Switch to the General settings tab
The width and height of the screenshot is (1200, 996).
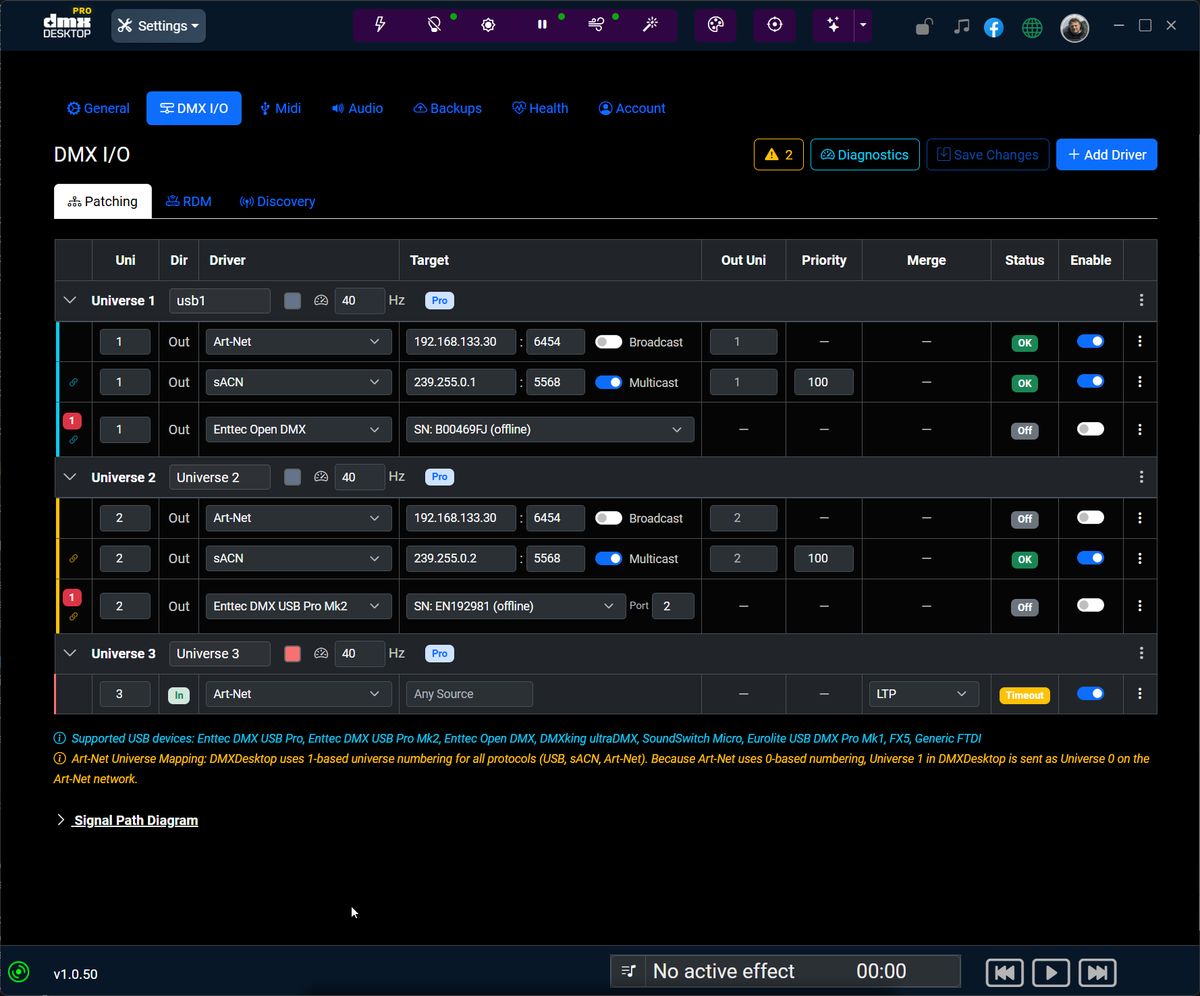tap(98, 108)
